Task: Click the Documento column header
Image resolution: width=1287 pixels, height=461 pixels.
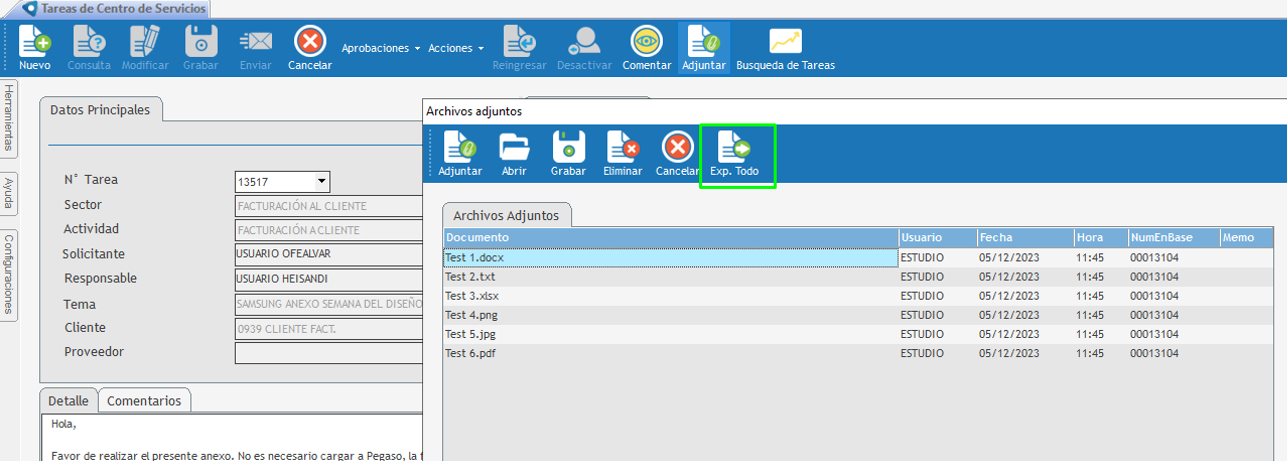Action: tap(670, 238)
